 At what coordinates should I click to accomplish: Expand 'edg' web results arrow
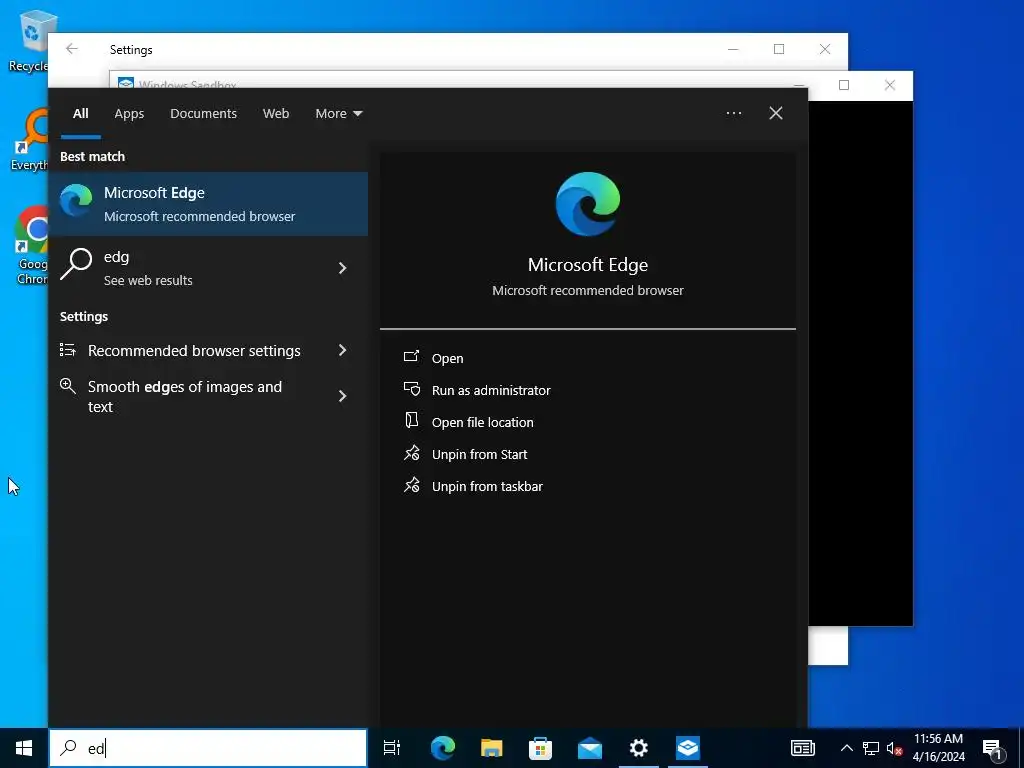click(343, 268)
